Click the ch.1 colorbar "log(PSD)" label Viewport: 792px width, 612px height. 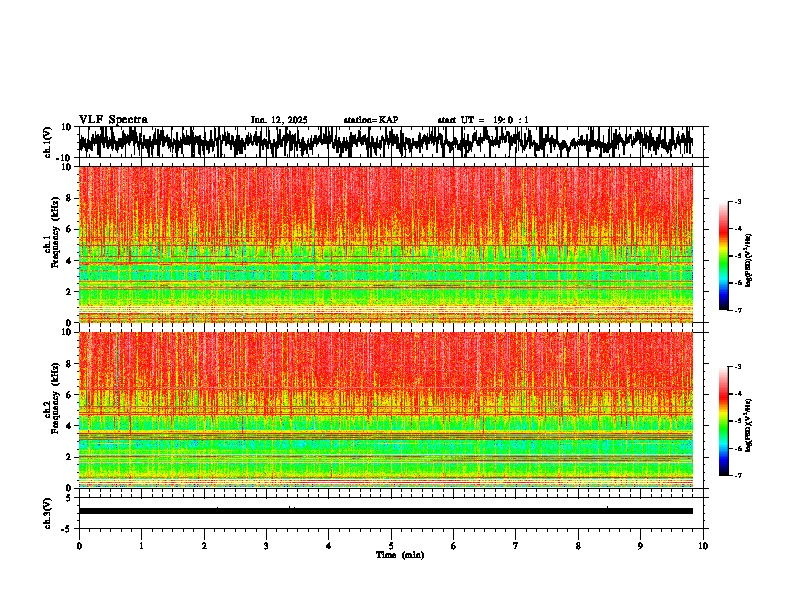click(x=748, y=261)
